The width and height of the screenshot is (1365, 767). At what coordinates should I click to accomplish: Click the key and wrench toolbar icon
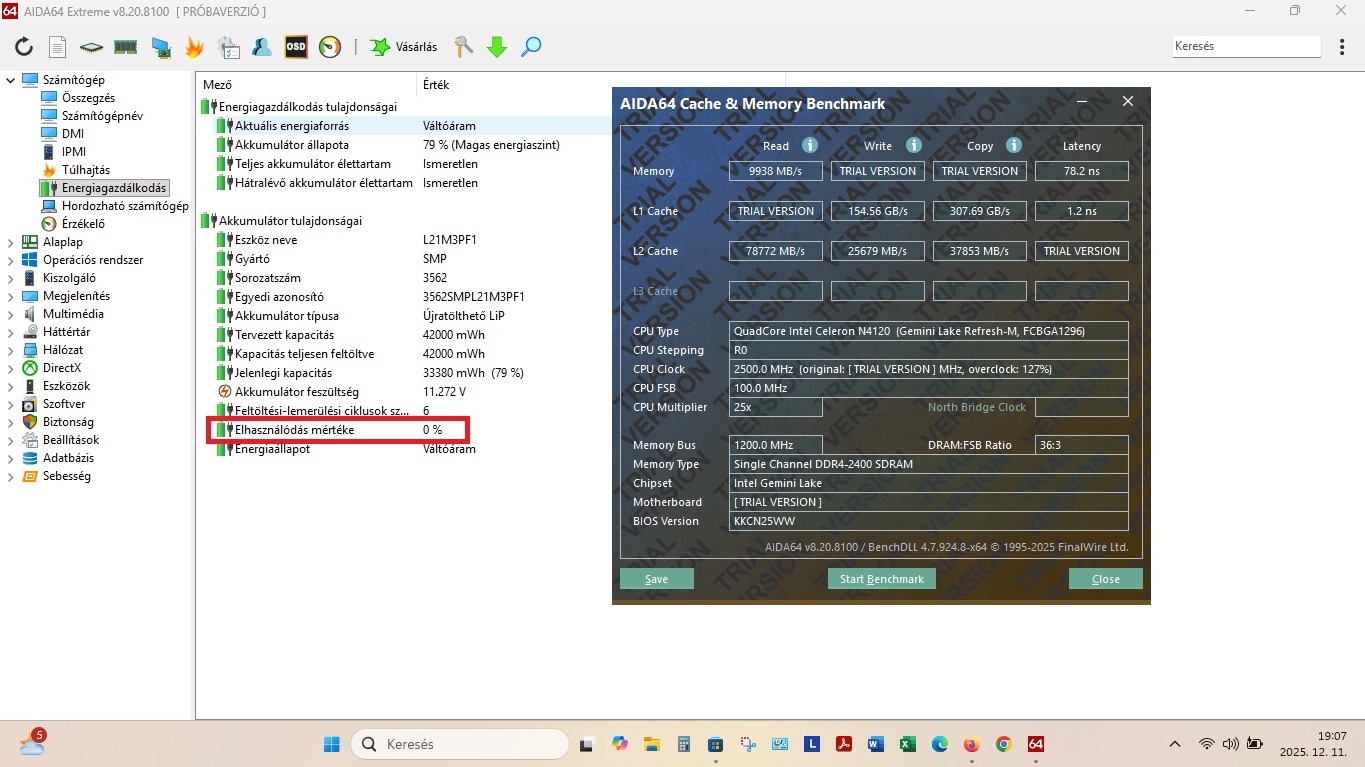point(463,47)
